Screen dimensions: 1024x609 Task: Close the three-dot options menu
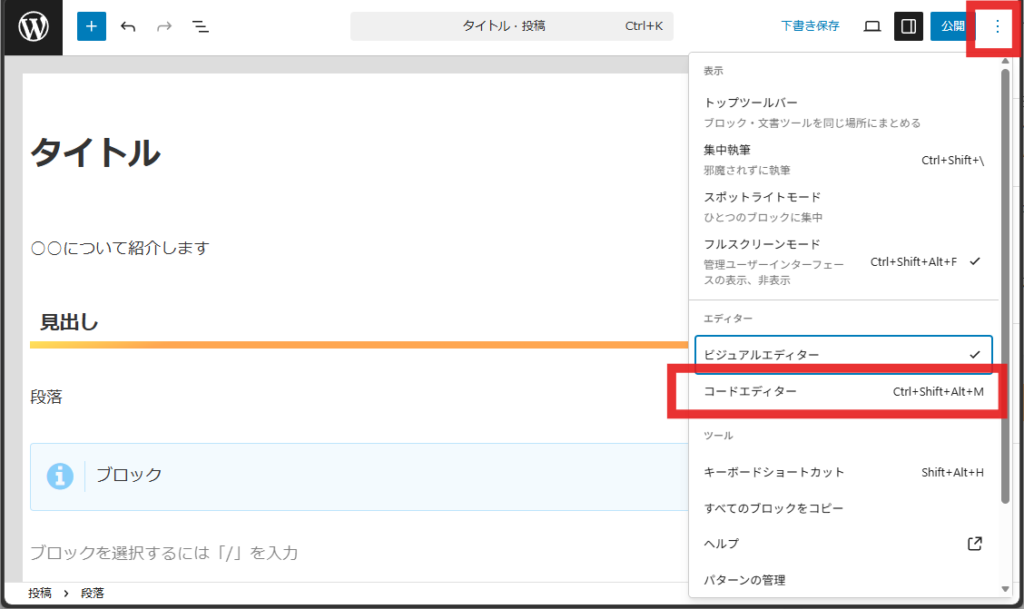pos(996,27)
